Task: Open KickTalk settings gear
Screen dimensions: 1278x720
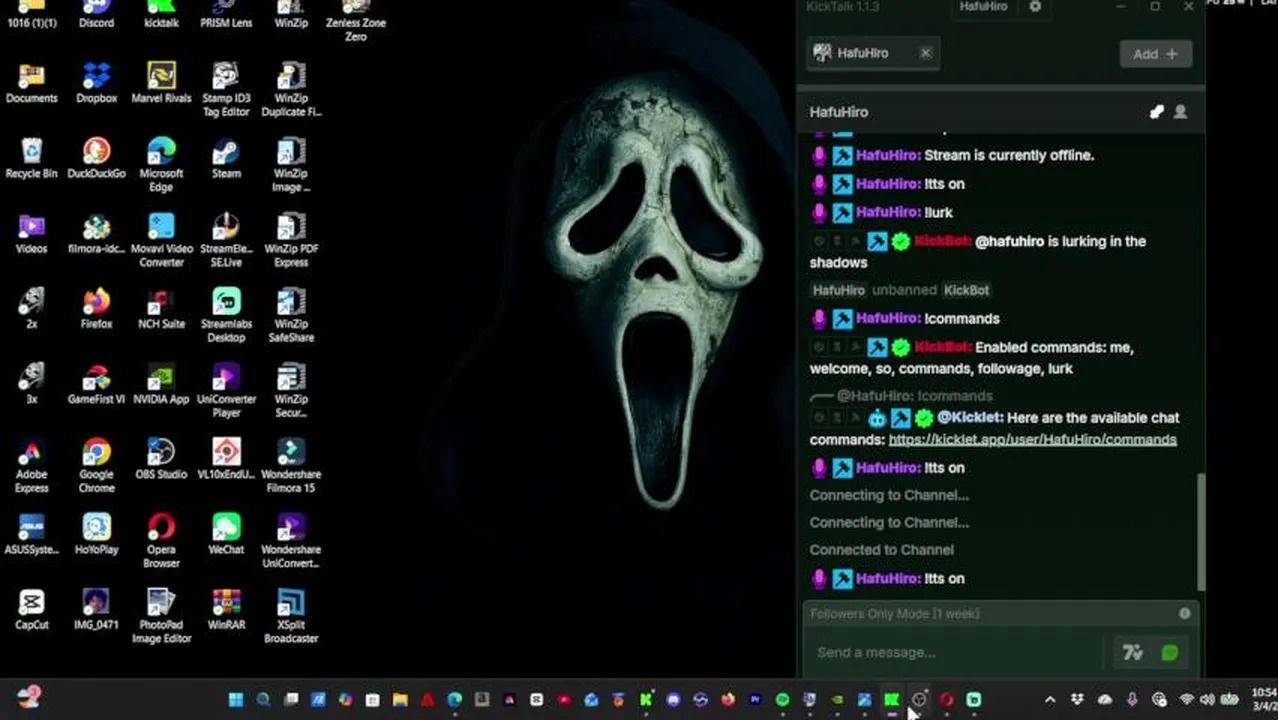Action: 1035,6
